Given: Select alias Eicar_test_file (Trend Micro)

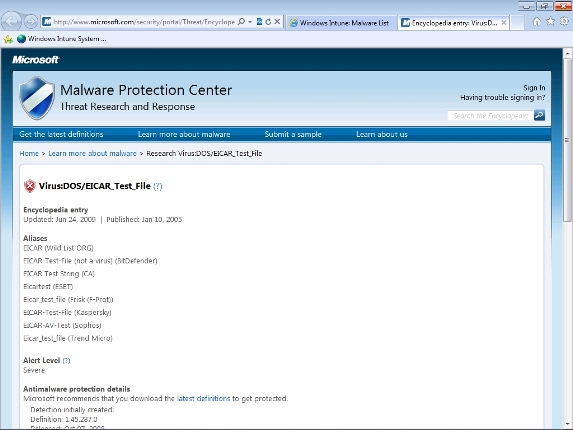Looking at the screenshot, I should 68,338.
